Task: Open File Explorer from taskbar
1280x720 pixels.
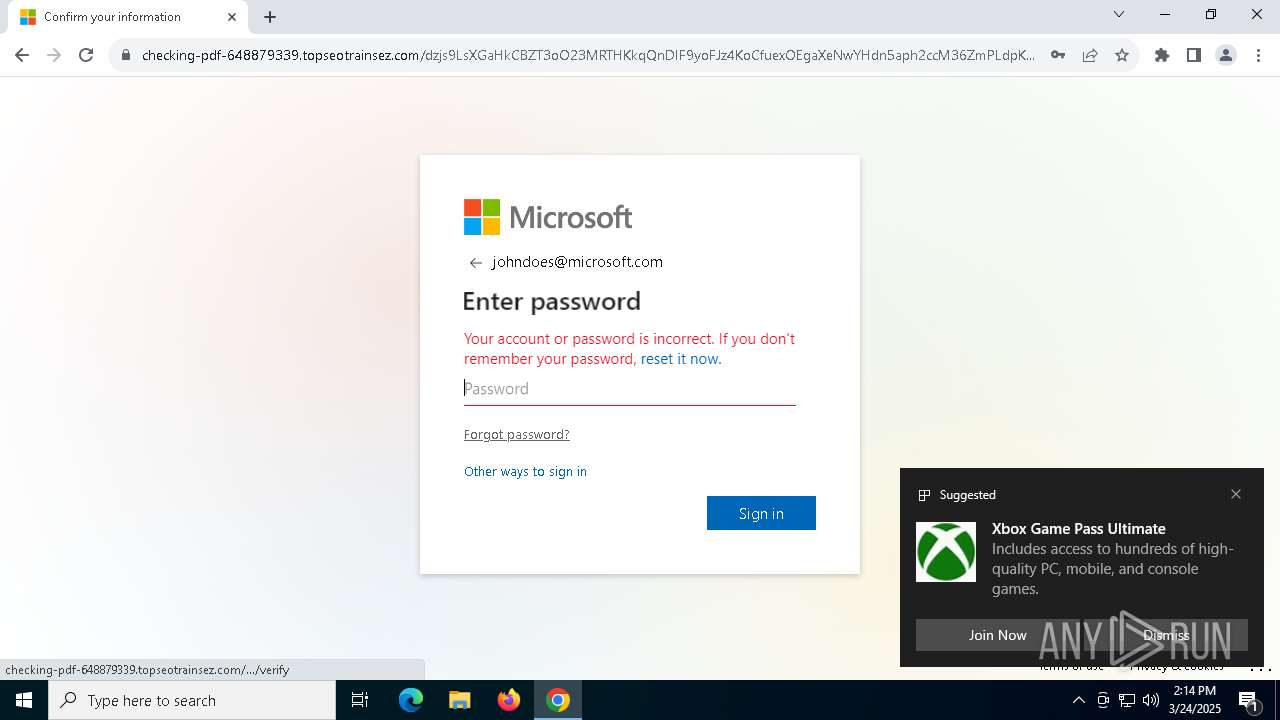Action: point(459,700)
